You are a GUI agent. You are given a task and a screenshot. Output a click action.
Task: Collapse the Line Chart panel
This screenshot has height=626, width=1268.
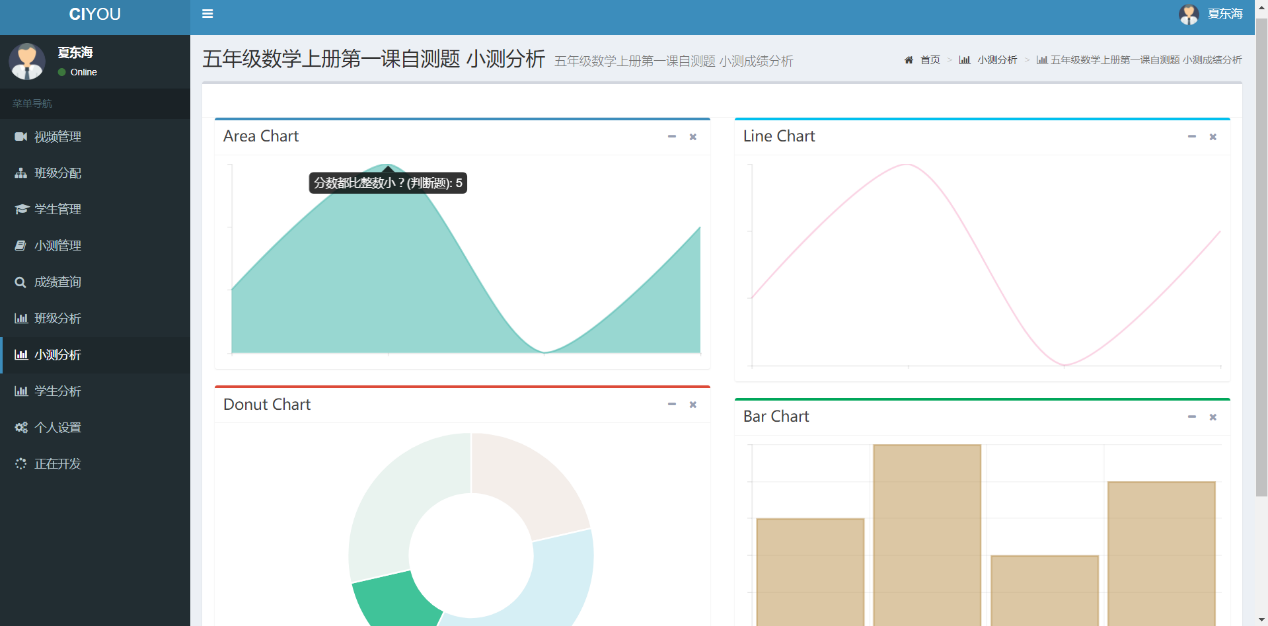tap(1192, 136)
